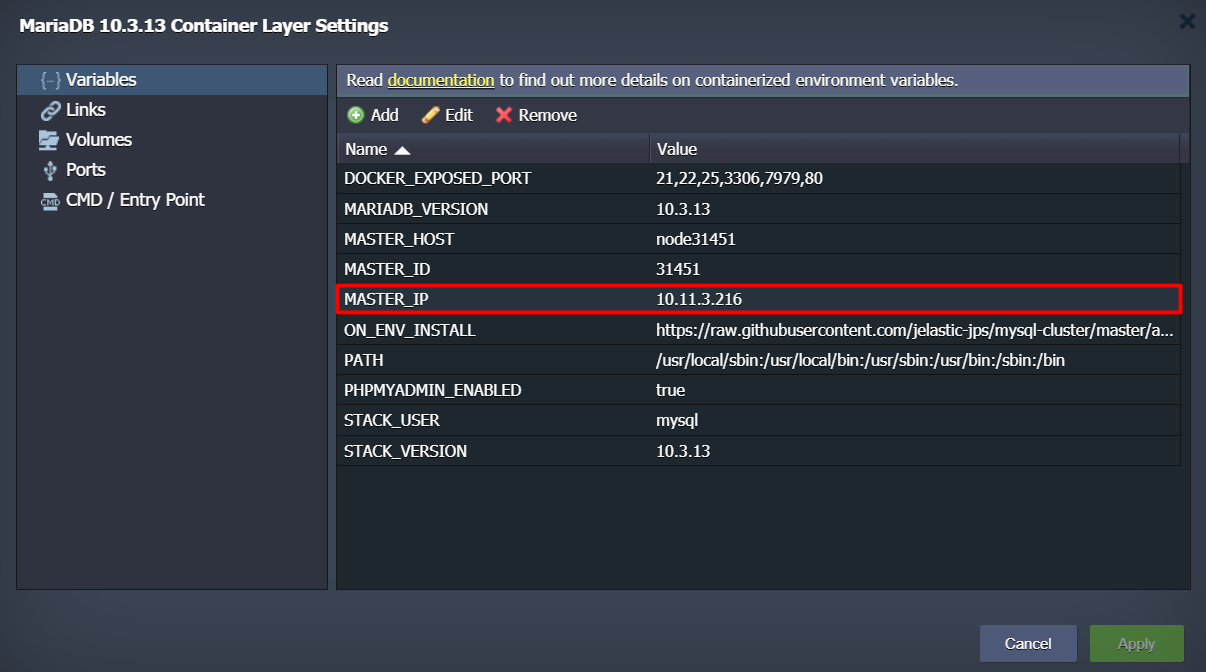Click the Value column header
Viewport: 1206px width, 672px height.
click(677, 149)
